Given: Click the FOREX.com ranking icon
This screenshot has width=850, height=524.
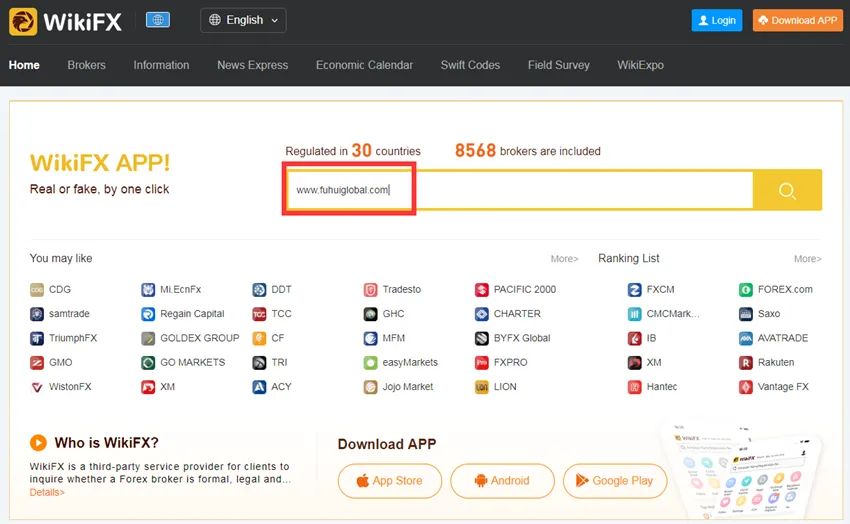Looking at the screenshot, I should [745, 289].
